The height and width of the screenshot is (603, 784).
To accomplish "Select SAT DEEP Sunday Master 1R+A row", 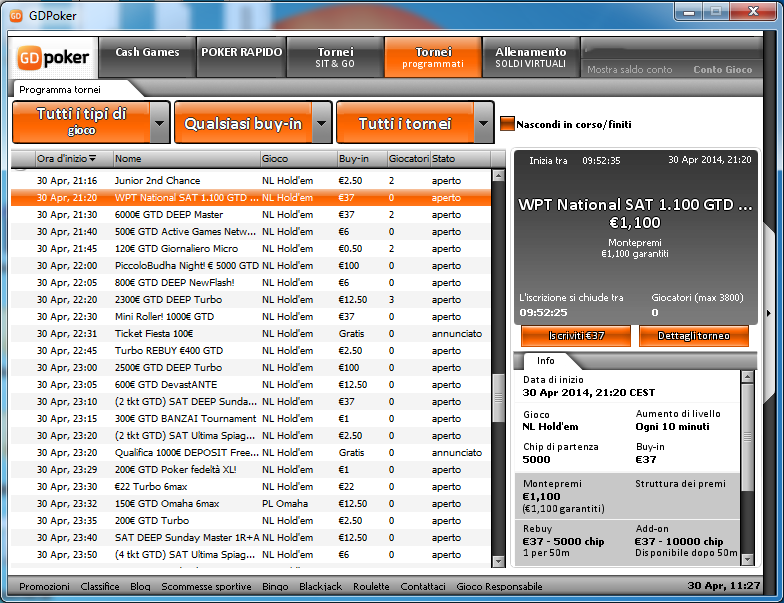I will [x=251, y=538].
